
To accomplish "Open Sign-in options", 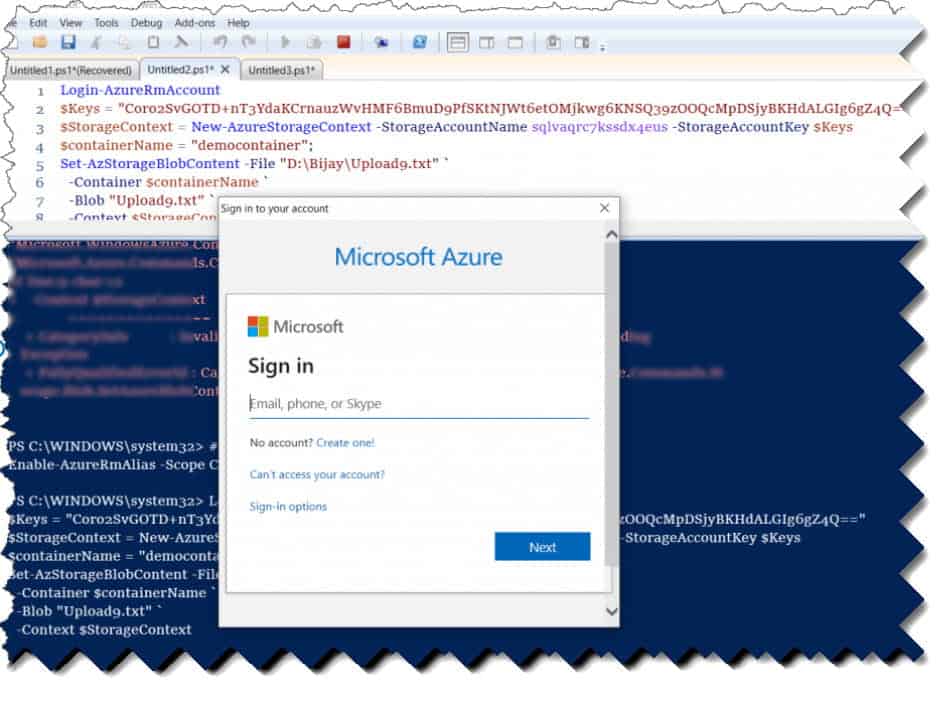I will (291, 506).
